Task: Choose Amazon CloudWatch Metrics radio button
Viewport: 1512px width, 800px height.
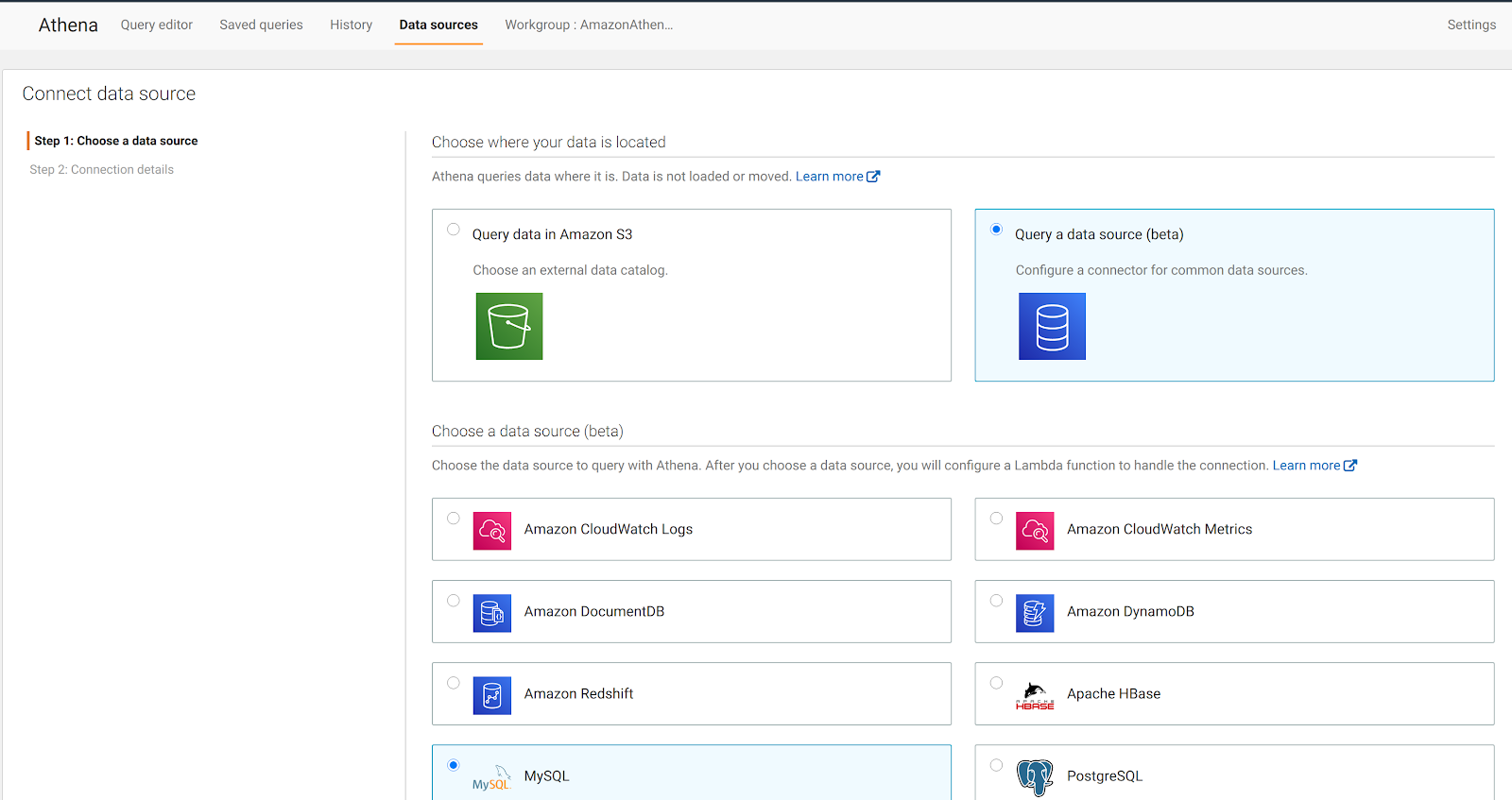Action: [x=996, y=519]
